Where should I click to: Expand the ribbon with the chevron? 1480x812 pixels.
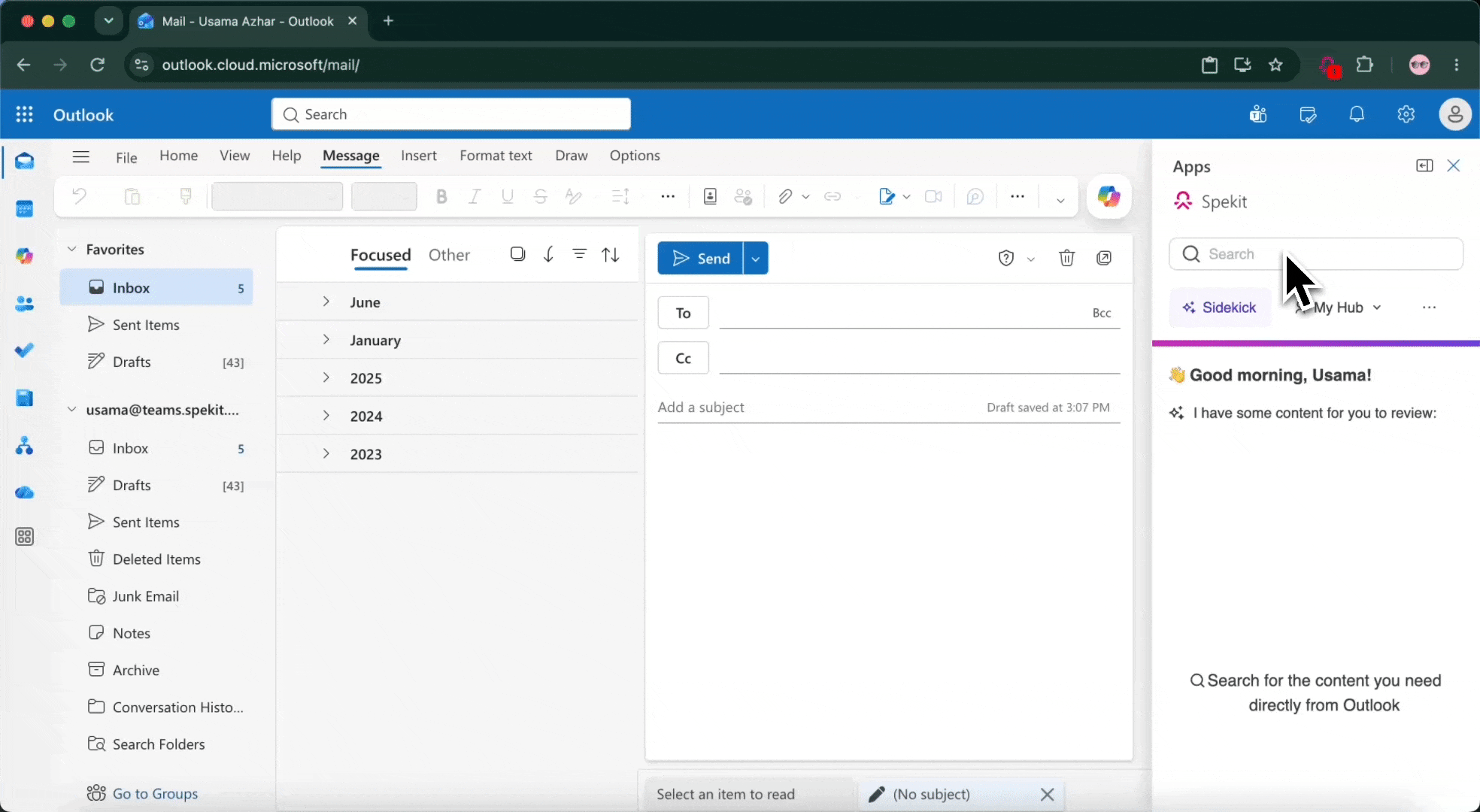1060,199
